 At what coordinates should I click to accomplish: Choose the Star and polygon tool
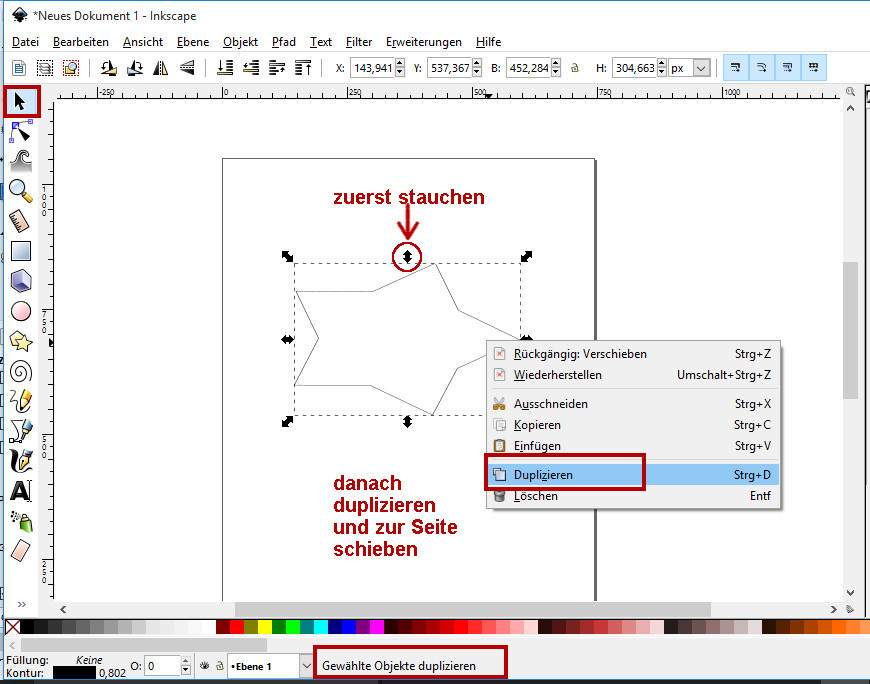click(x=20, y=341)
